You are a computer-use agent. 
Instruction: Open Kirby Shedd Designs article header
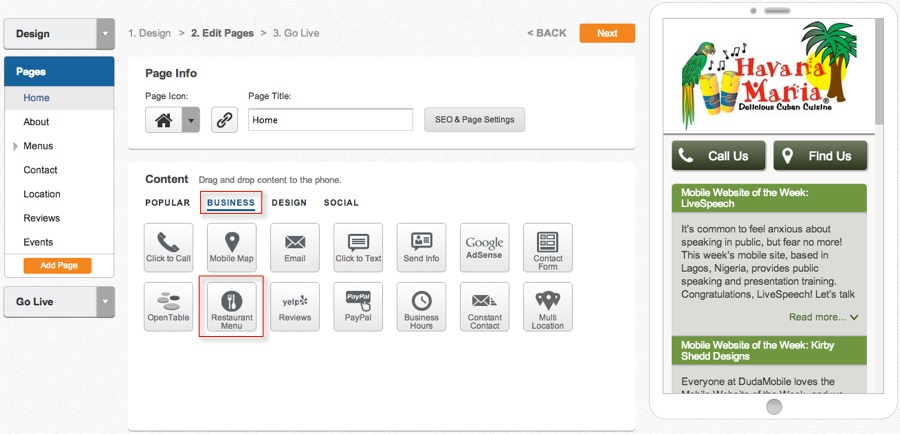coord(769,351)
